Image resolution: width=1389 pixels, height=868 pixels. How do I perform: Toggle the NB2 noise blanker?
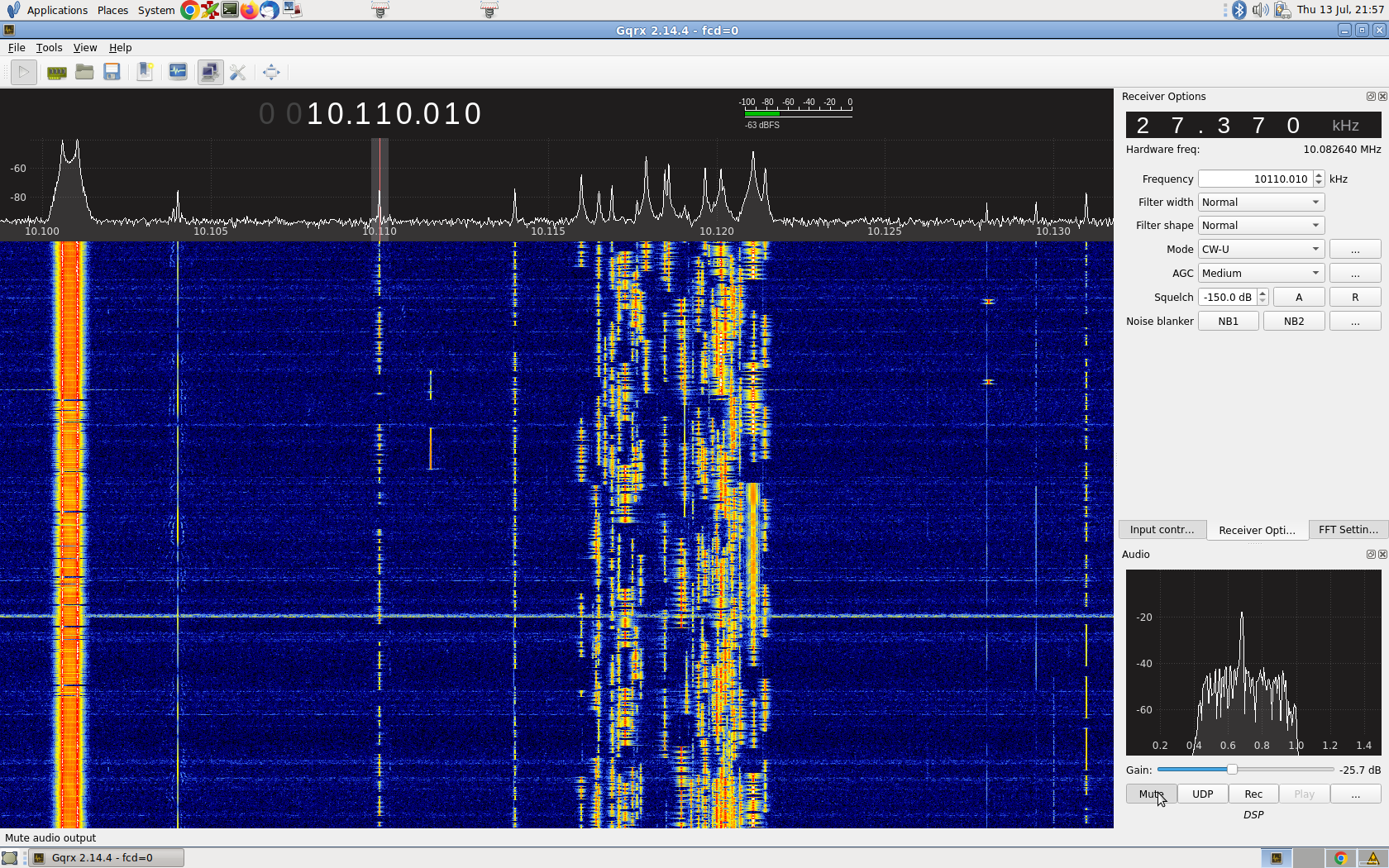tap(1294, 322)
